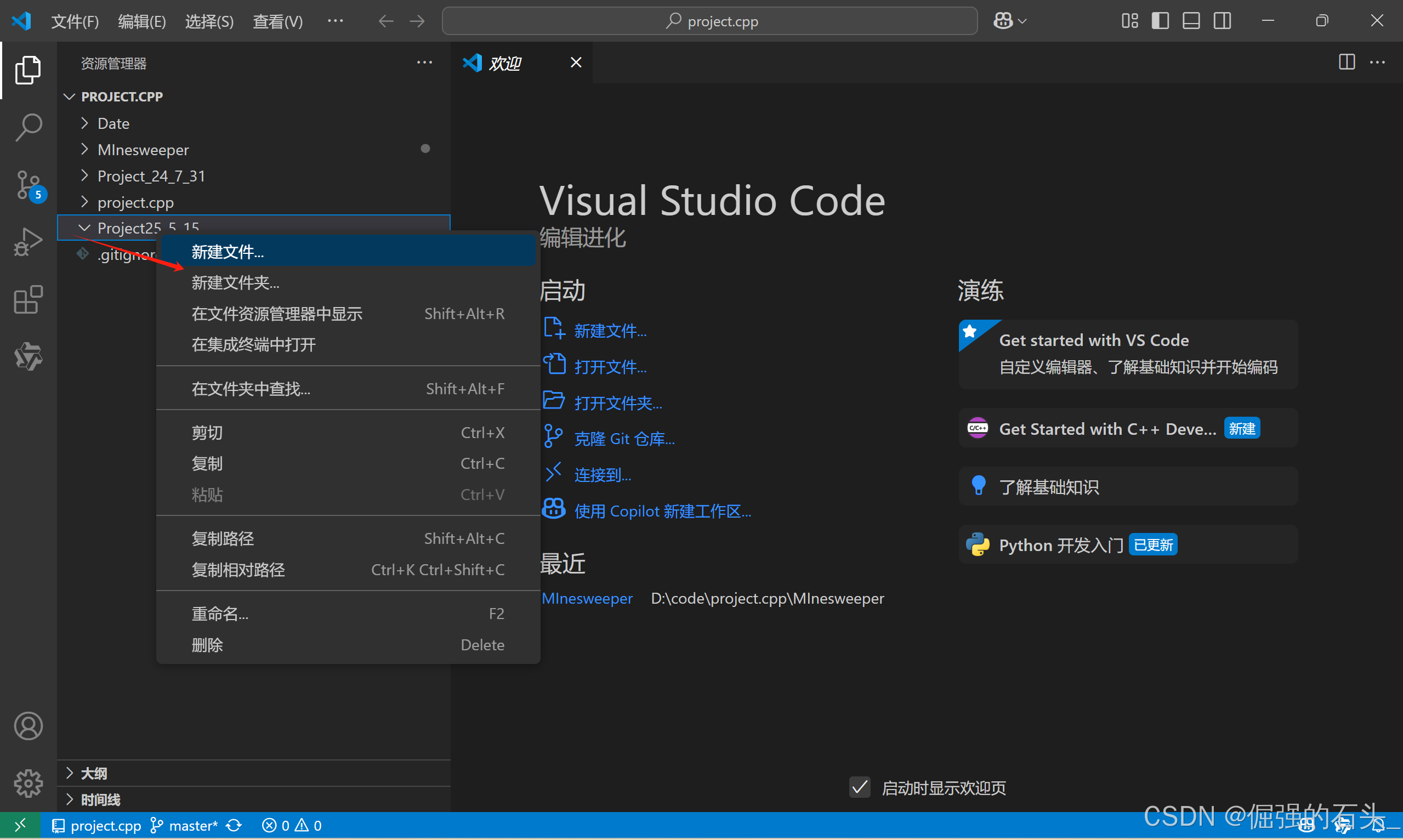
Task: Uncheck show welcome page on startup
Action: [x=860, y=787]
